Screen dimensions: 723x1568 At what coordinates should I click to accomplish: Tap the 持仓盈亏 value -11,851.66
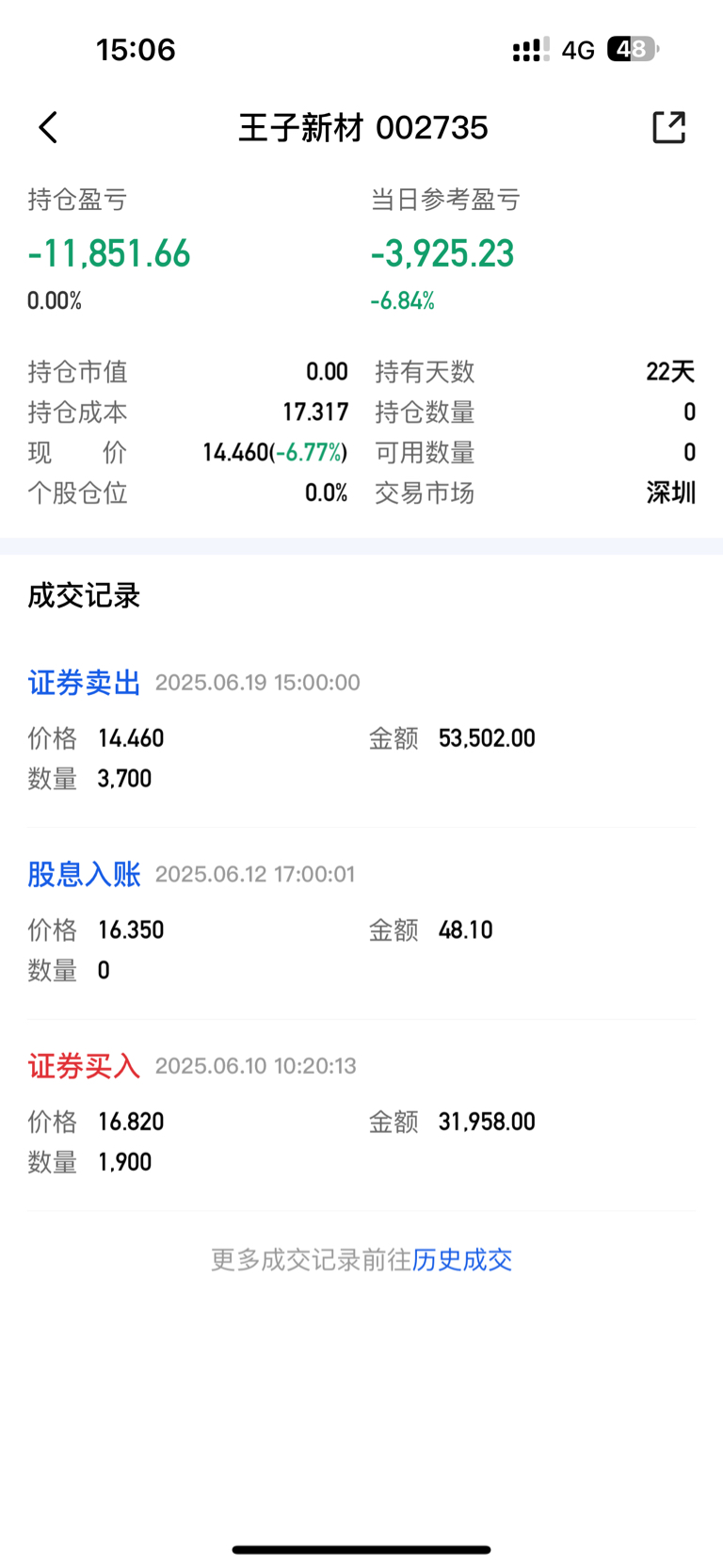[109, 253]
